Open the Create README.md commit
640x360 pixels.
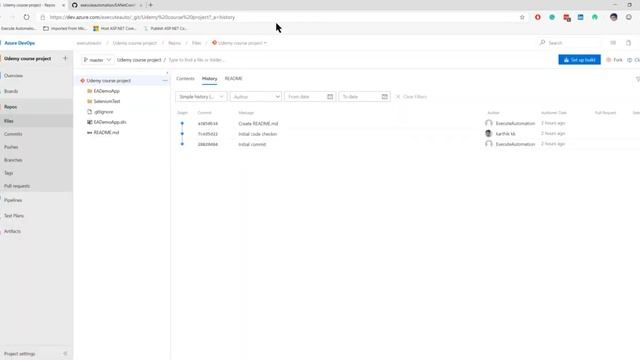click(x=258, y=124)
